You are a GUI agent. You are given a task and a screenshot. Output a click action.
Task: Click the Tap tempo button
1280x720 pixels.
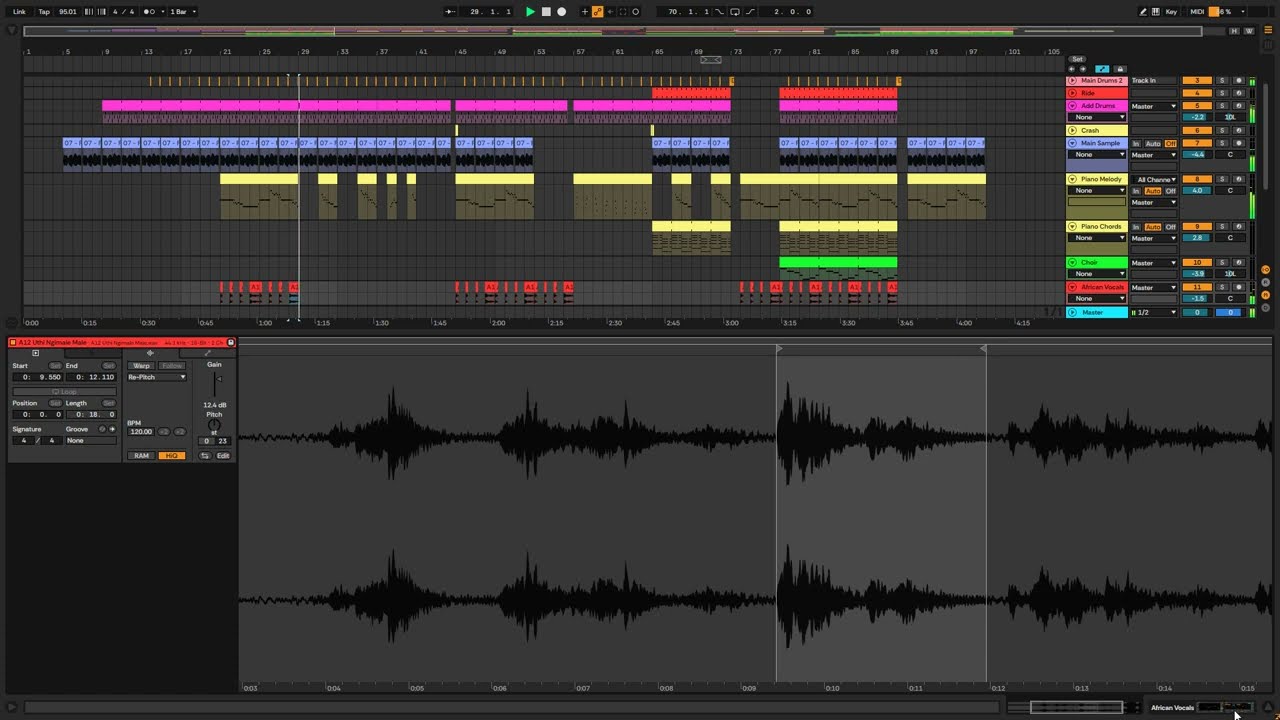tap(44, 12)
